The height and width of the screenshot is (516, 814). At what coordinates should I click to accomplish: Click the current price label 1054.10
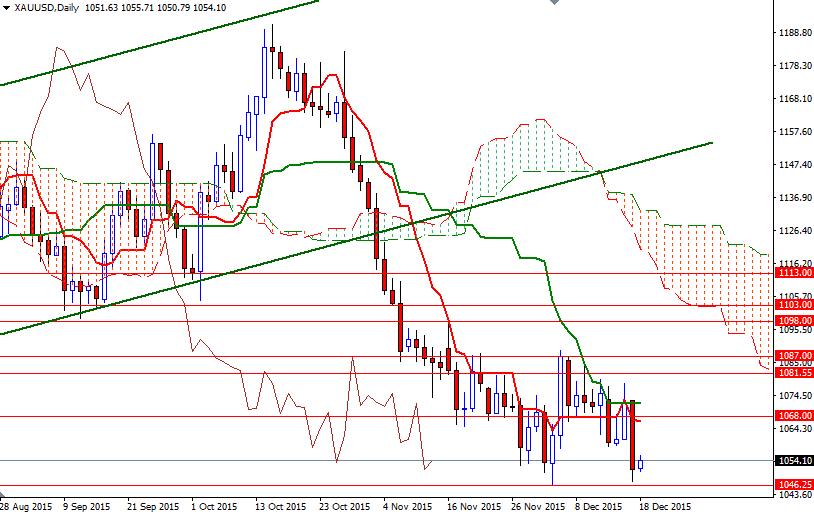tap(793, 461)
